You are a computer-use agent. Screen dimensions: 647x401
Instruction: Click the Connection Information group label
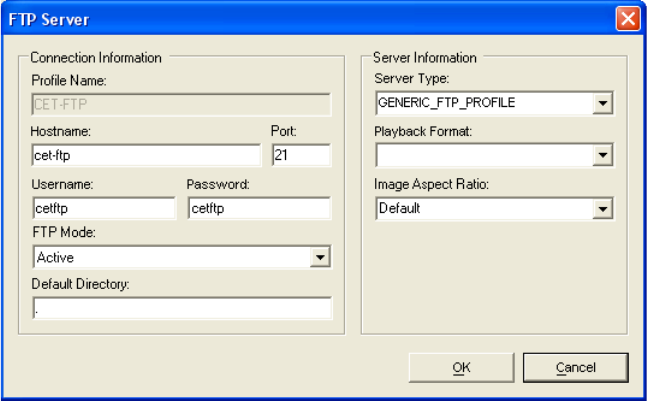click(96, 58)
